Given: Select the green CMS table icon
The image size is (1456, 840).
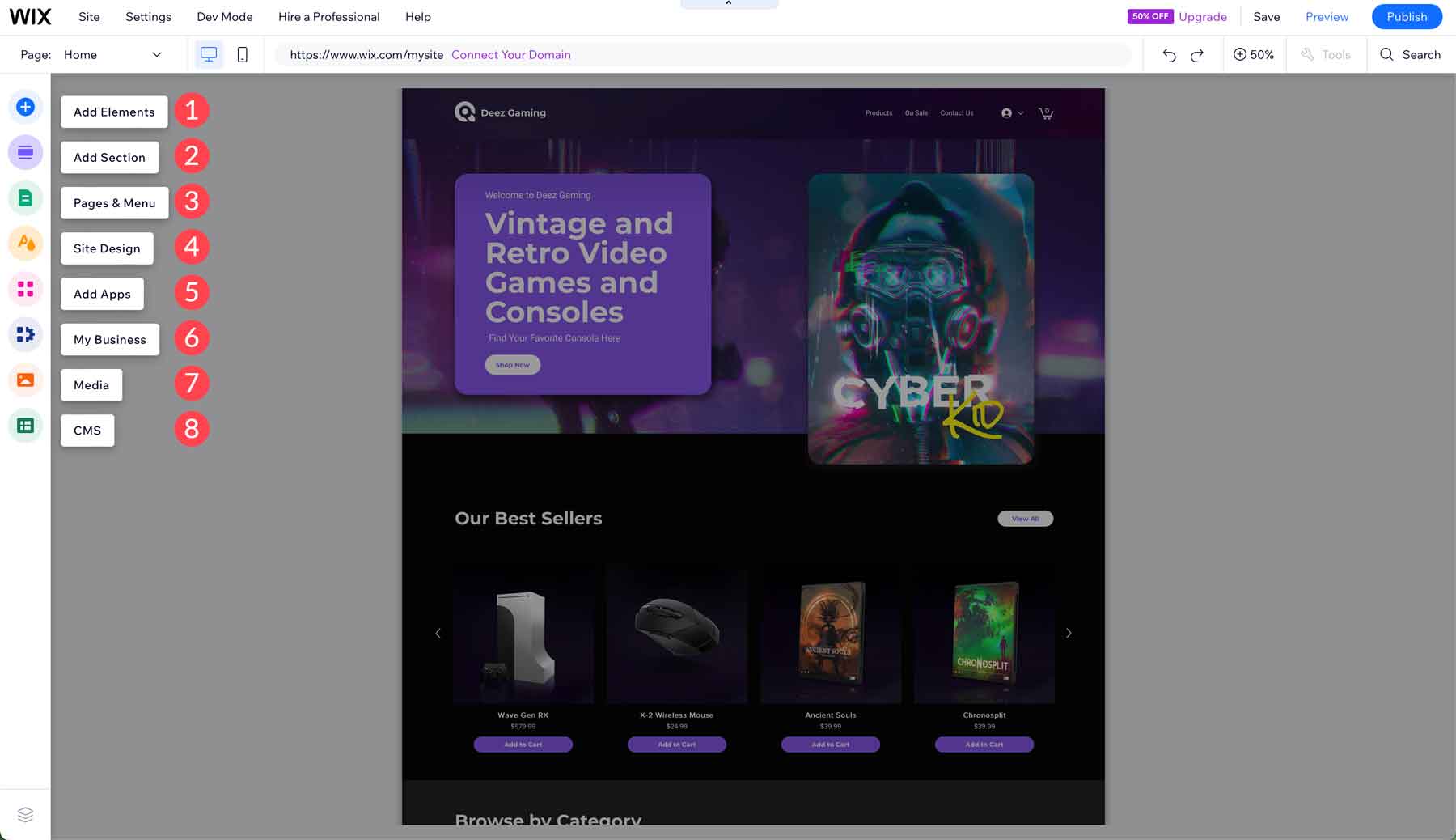Looking at the screenshot, I should 25,425.
